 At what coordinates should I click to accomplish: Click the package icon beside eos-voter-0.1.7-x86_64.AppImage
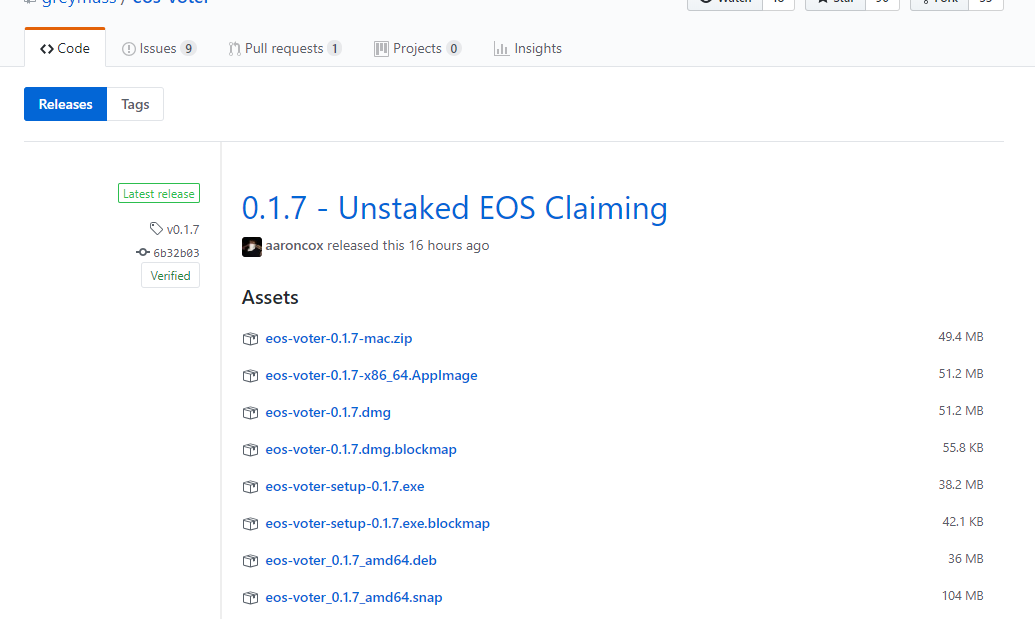coord(250,376)
